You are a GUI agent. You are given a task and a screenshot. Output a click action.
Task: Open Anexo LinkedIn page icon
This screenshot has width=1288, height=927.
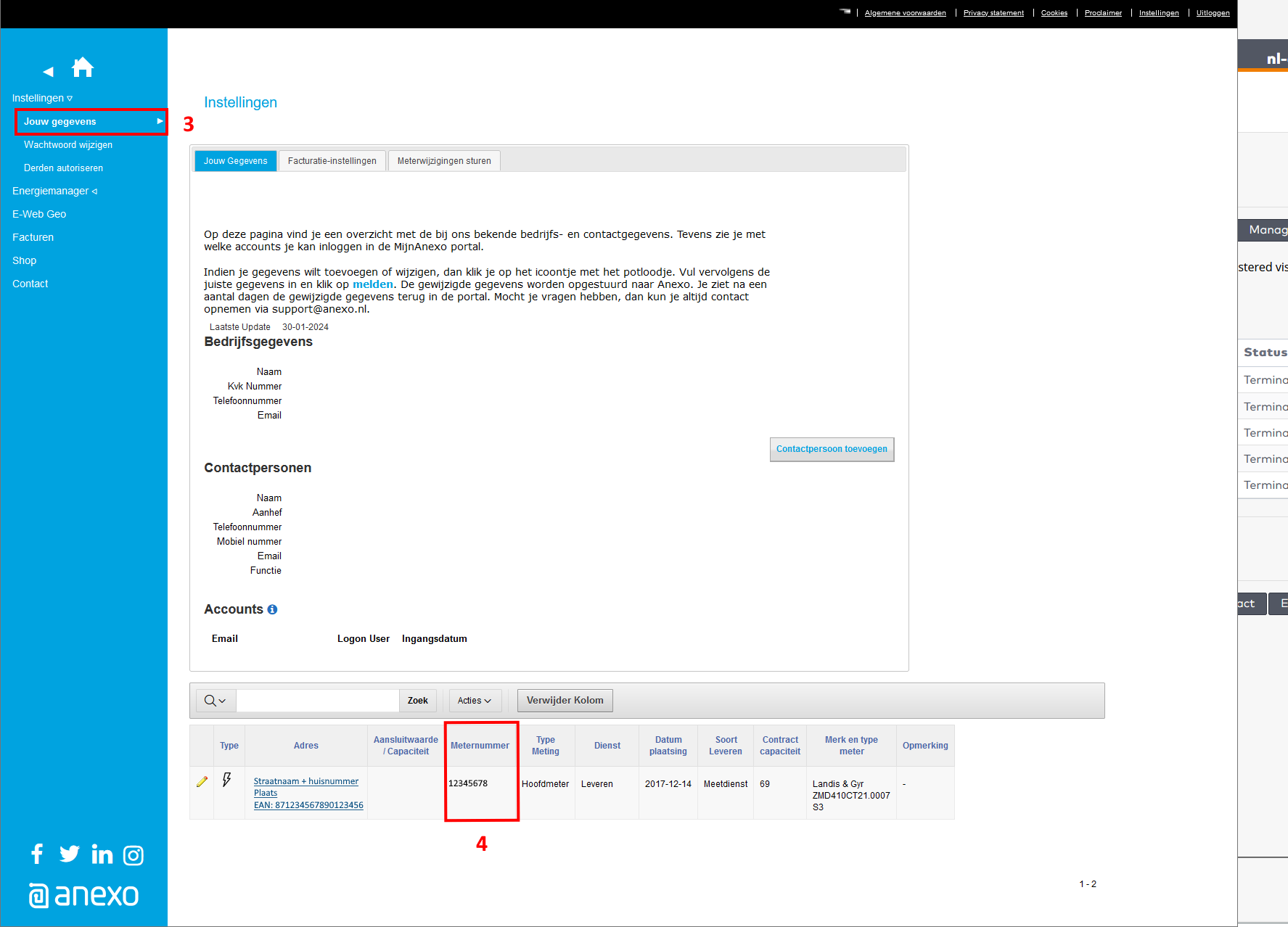[102, 854]
